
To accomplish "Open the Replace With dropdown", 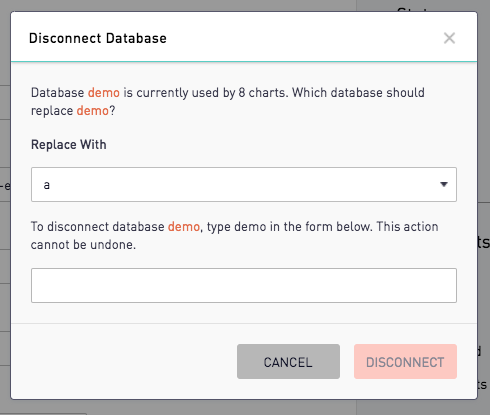I will click(x=244, y=185).
